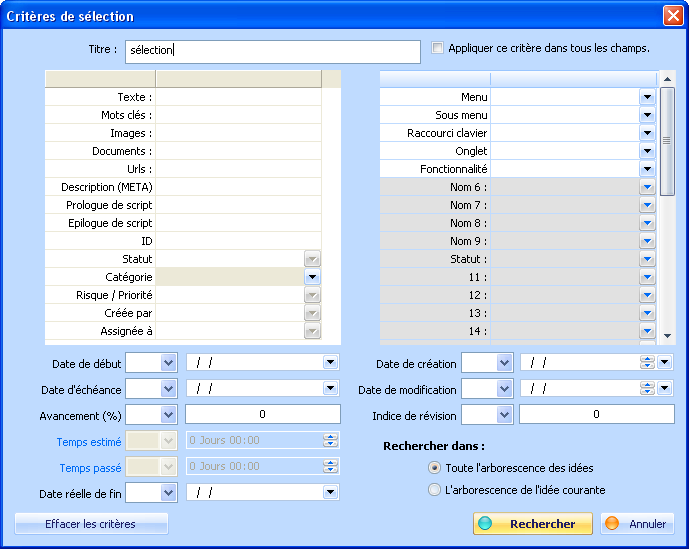The height and width of the screenshot is (549, 689).
Task: Expand the Catégorie dropdown arrow
Action: click(312, 277)
